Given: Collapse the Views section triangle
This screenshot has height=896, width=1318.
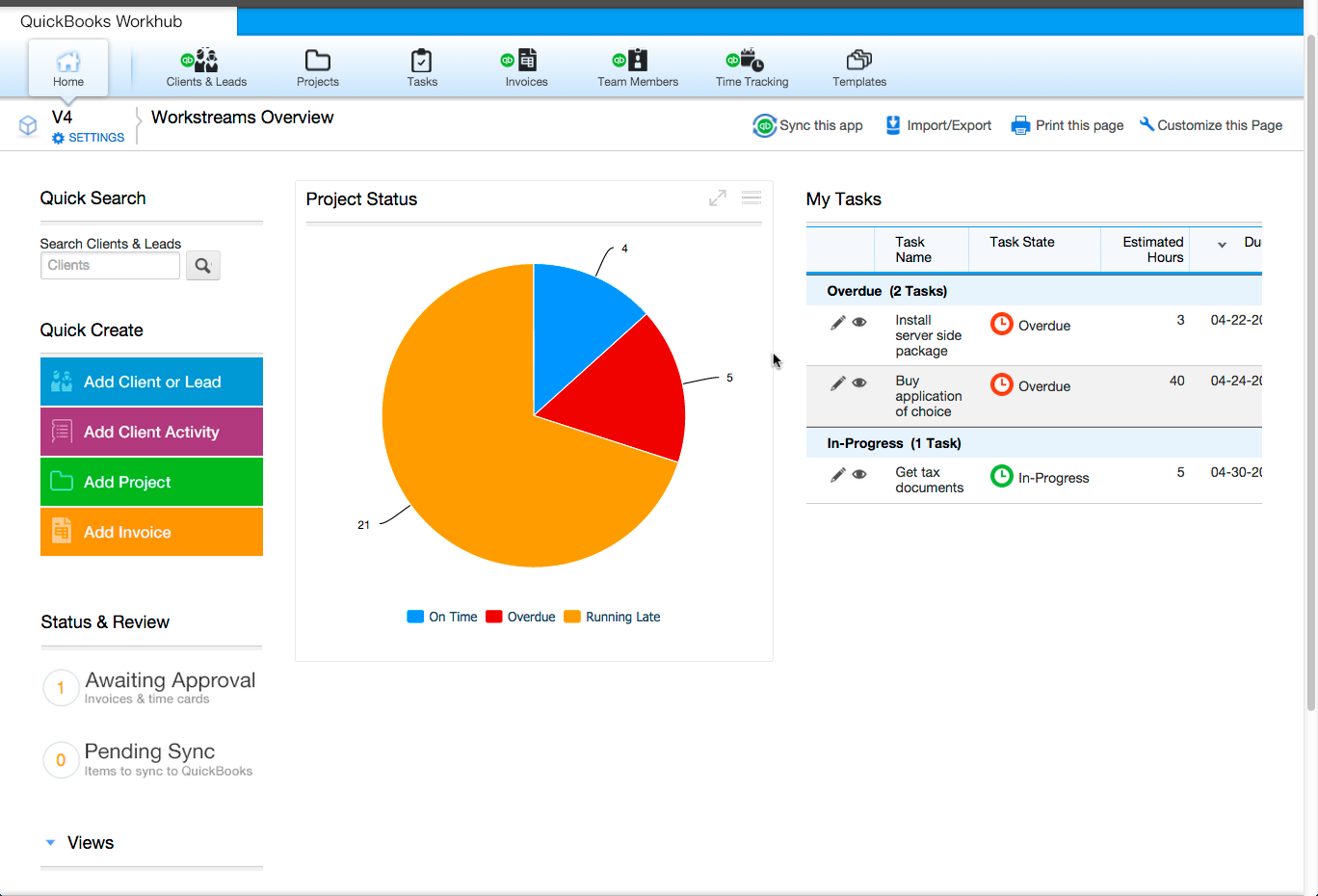Looking at the screenshot, I should (51, 843).
